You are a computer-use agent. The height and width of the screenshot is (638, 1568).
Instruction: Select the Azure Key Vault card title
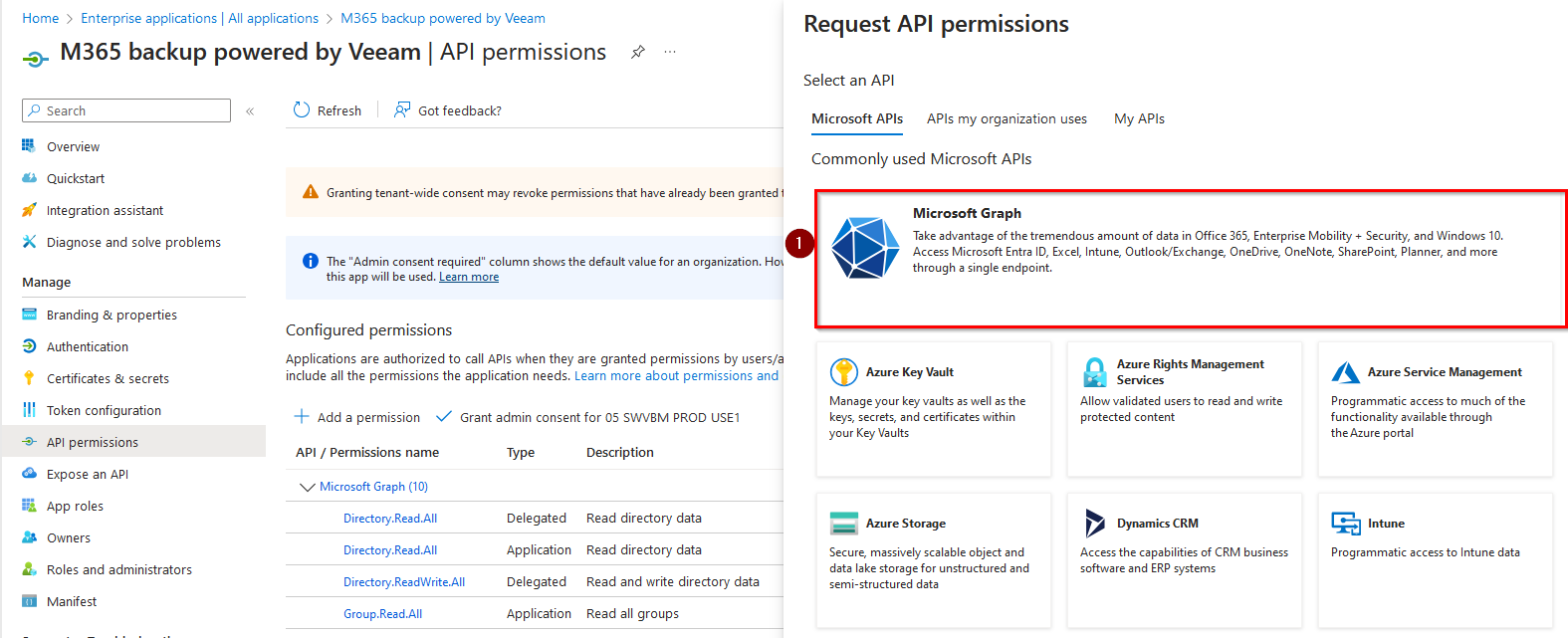[909, 372]
